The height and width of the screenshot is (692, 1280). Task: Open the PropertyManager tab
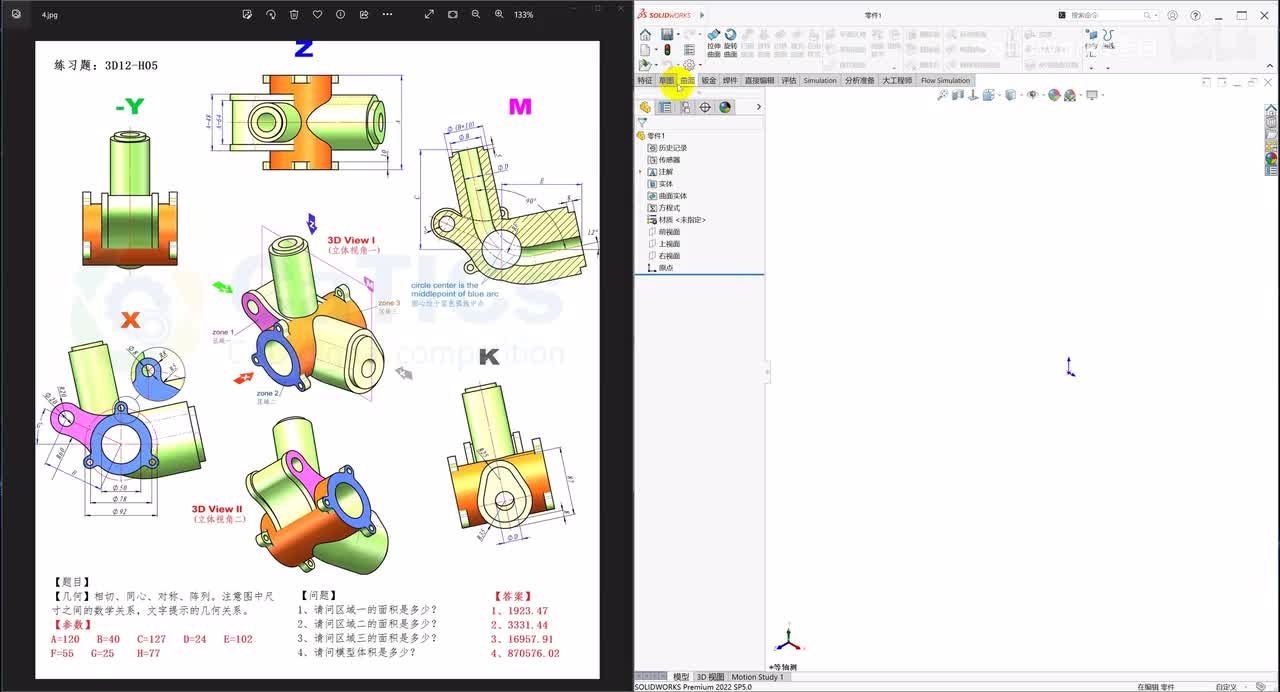pyautogui.click(x=665, y=107)
